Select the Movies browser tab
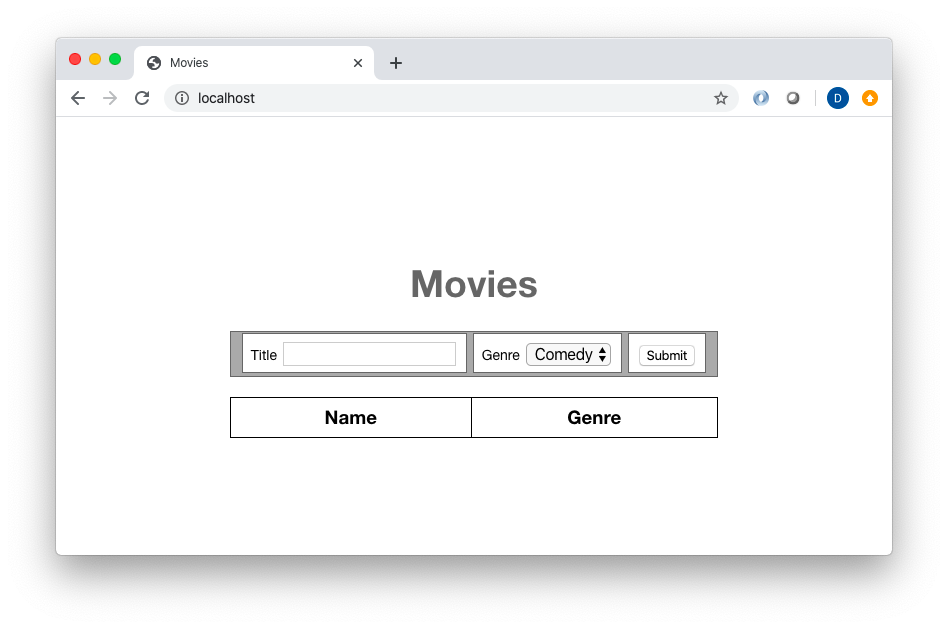 click(x=254, y=63)
